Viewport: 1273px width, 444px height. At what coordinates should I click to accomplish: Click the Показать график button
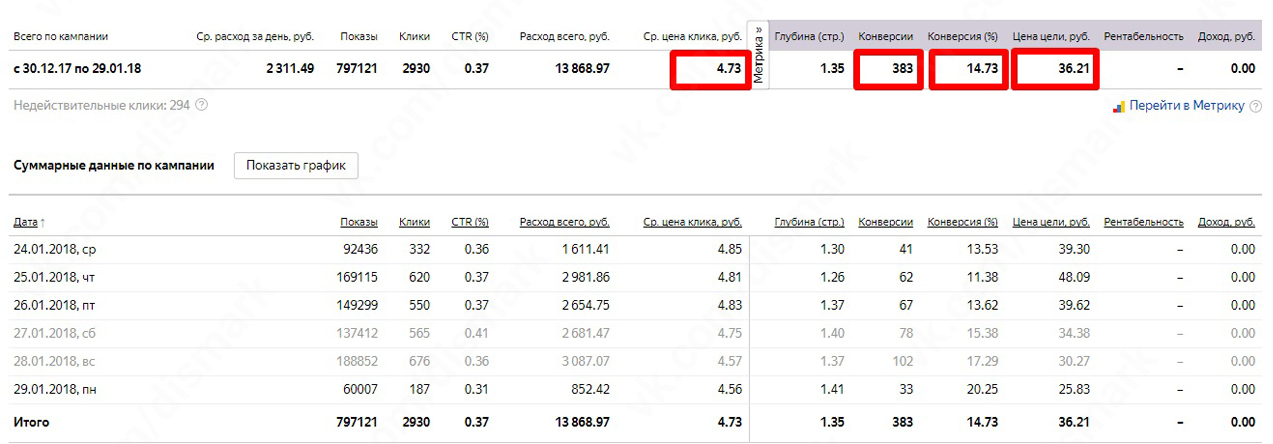(x=296, y=166)
